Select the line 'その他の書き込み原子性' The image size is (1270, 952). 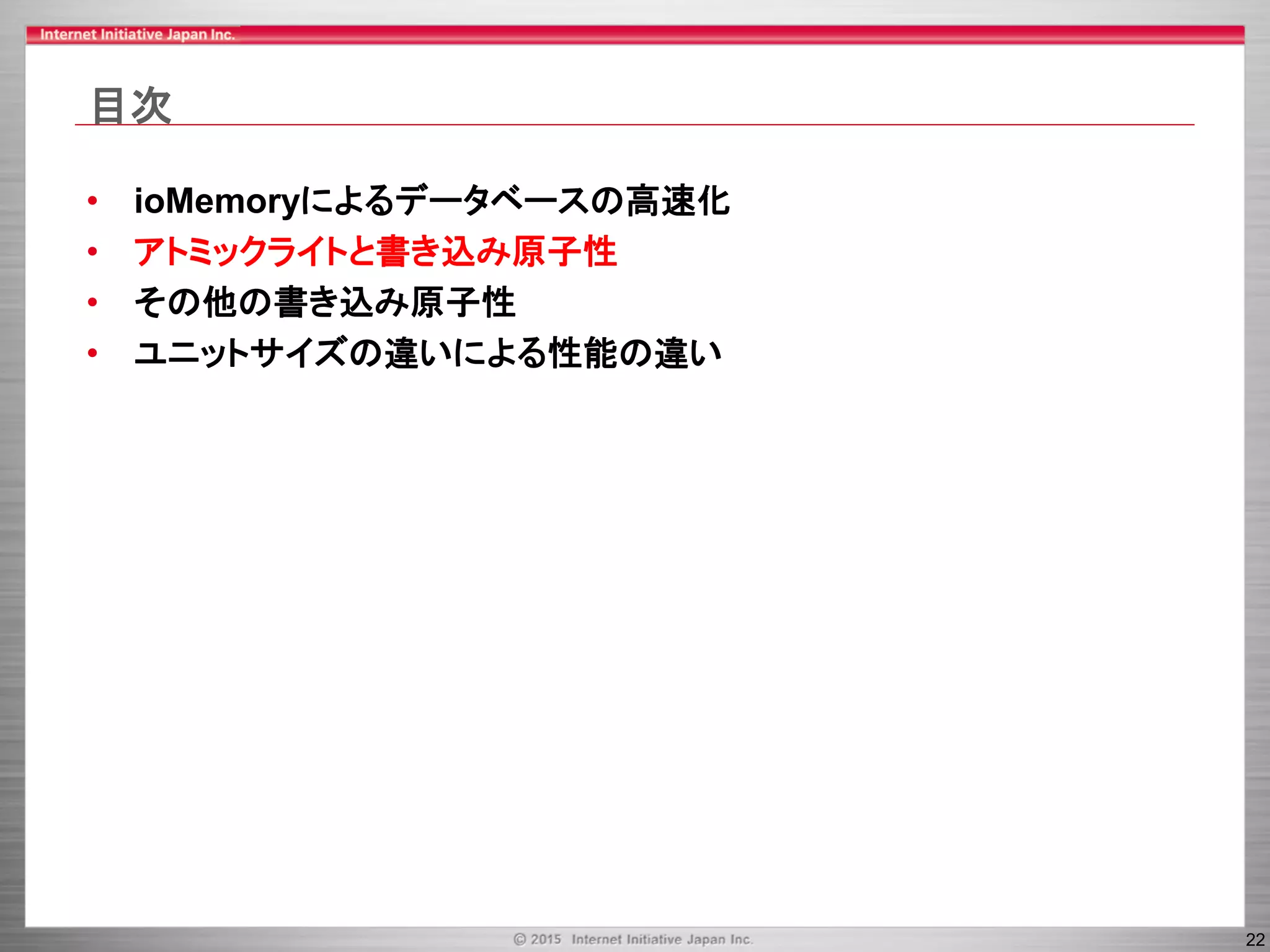click(x=325, y=302)
